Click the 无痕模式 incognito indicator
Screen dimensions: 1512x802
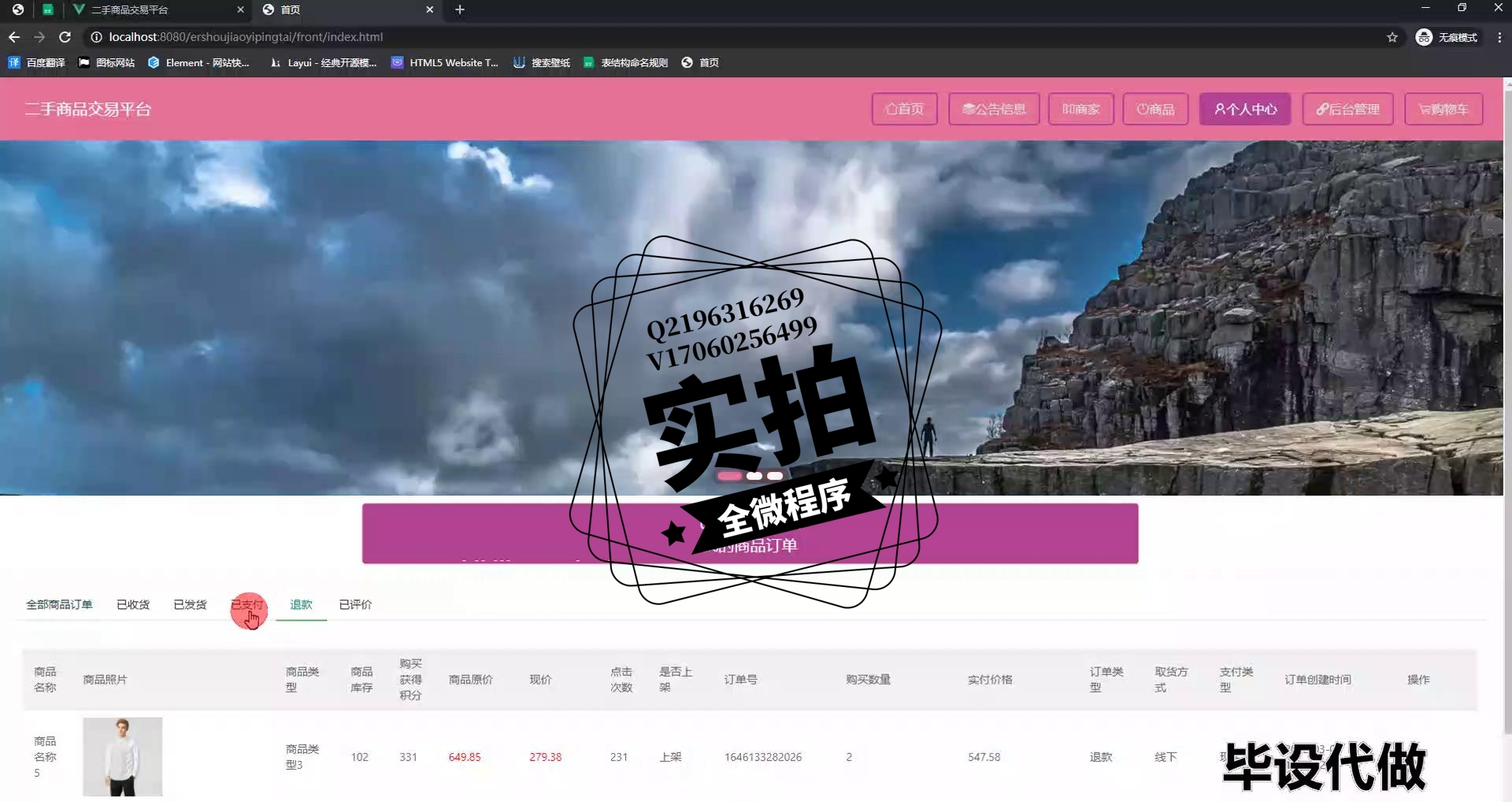(x=1447, y=37)
